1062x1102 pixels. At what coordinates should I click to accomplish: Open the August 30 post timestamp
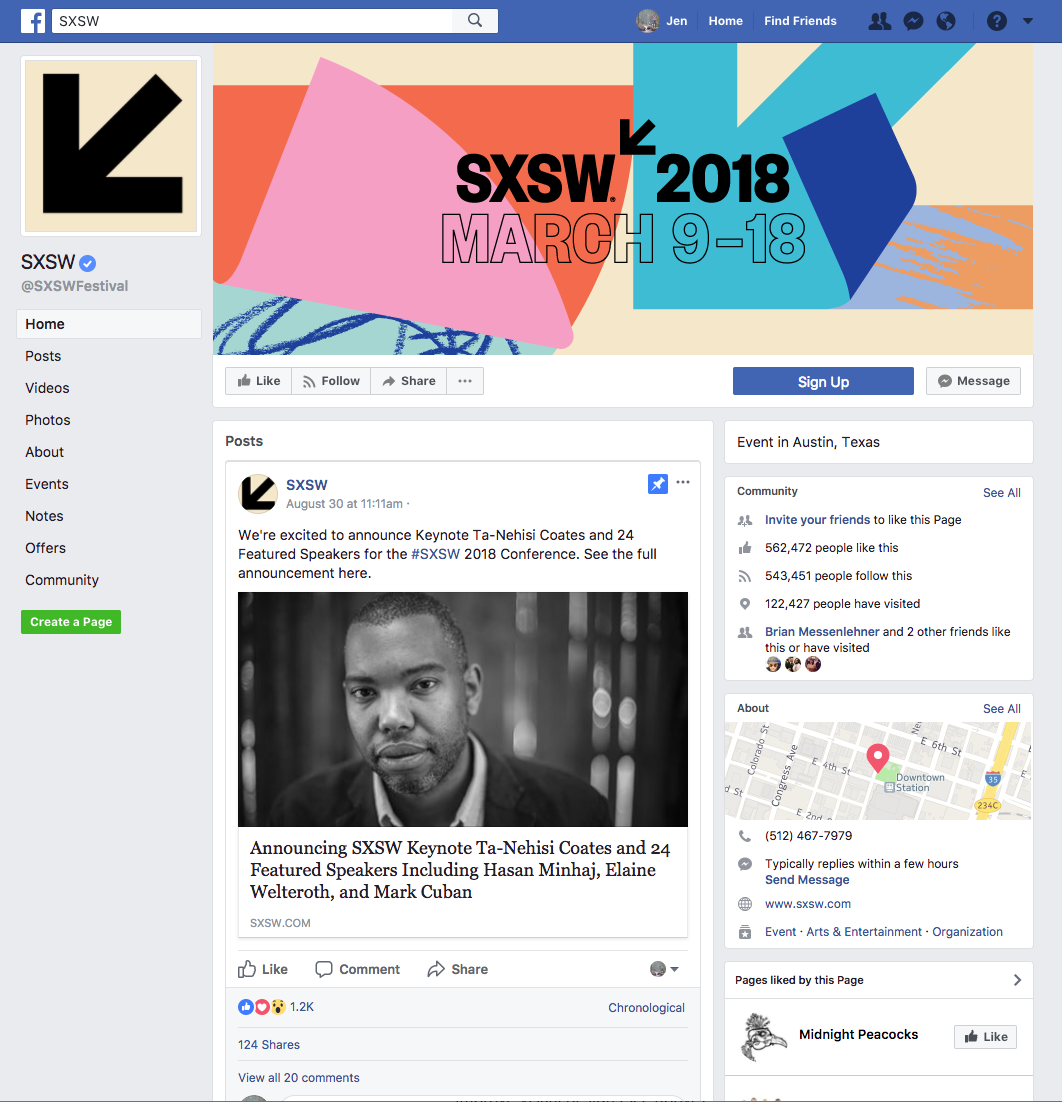point(344,504)
